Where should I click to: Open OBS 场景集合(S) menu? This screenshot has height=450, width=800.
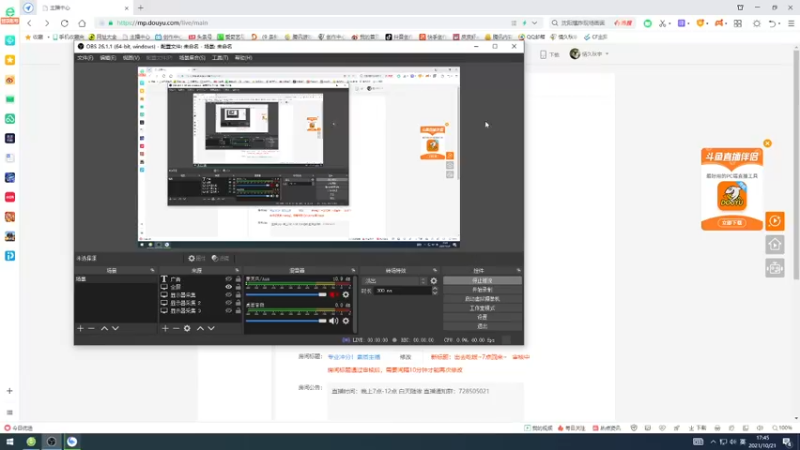[192, 58]
